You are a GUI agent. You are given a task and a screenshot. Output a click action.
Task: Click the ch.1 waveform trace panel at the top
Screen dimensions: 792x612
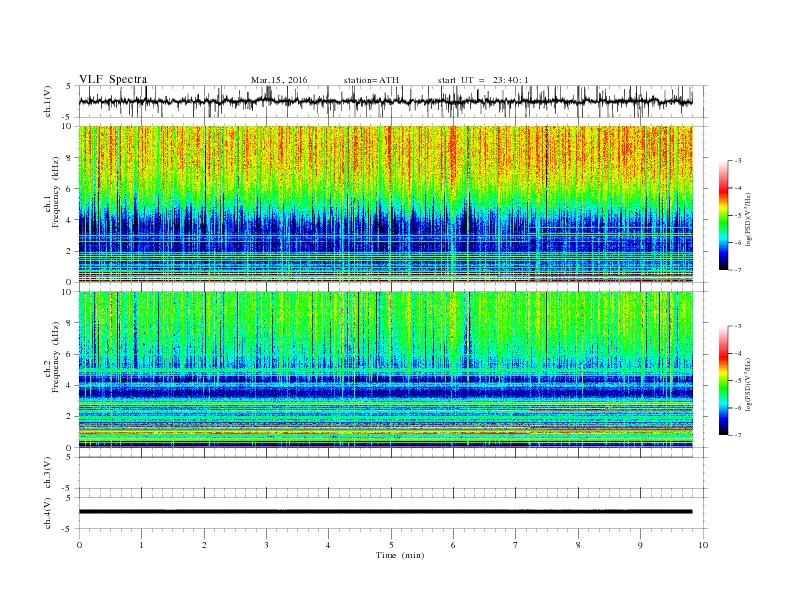pos(393,101)
